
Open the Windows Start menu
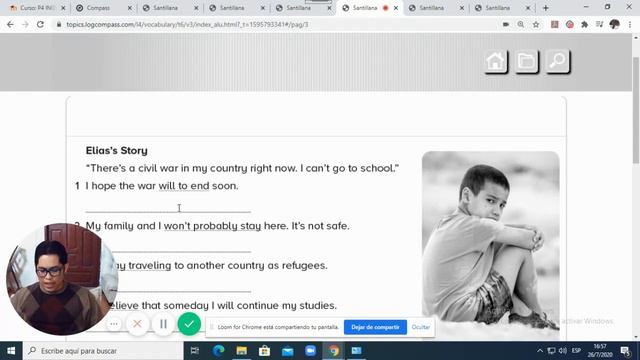pos(11,351)
